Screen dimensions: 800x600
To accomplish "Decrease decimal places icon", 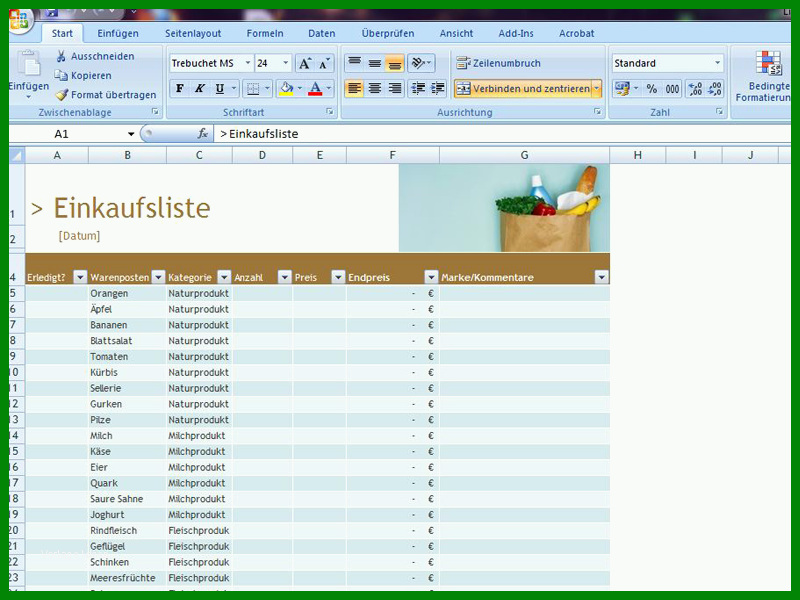I will 715,89.
